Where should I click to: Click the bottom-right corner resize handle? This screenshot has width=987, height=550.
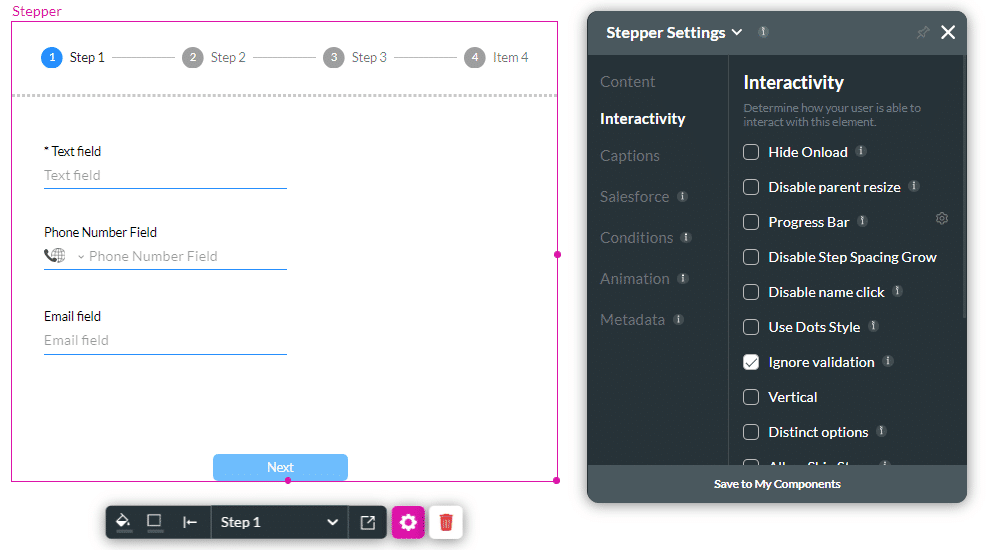coord(556,480)
